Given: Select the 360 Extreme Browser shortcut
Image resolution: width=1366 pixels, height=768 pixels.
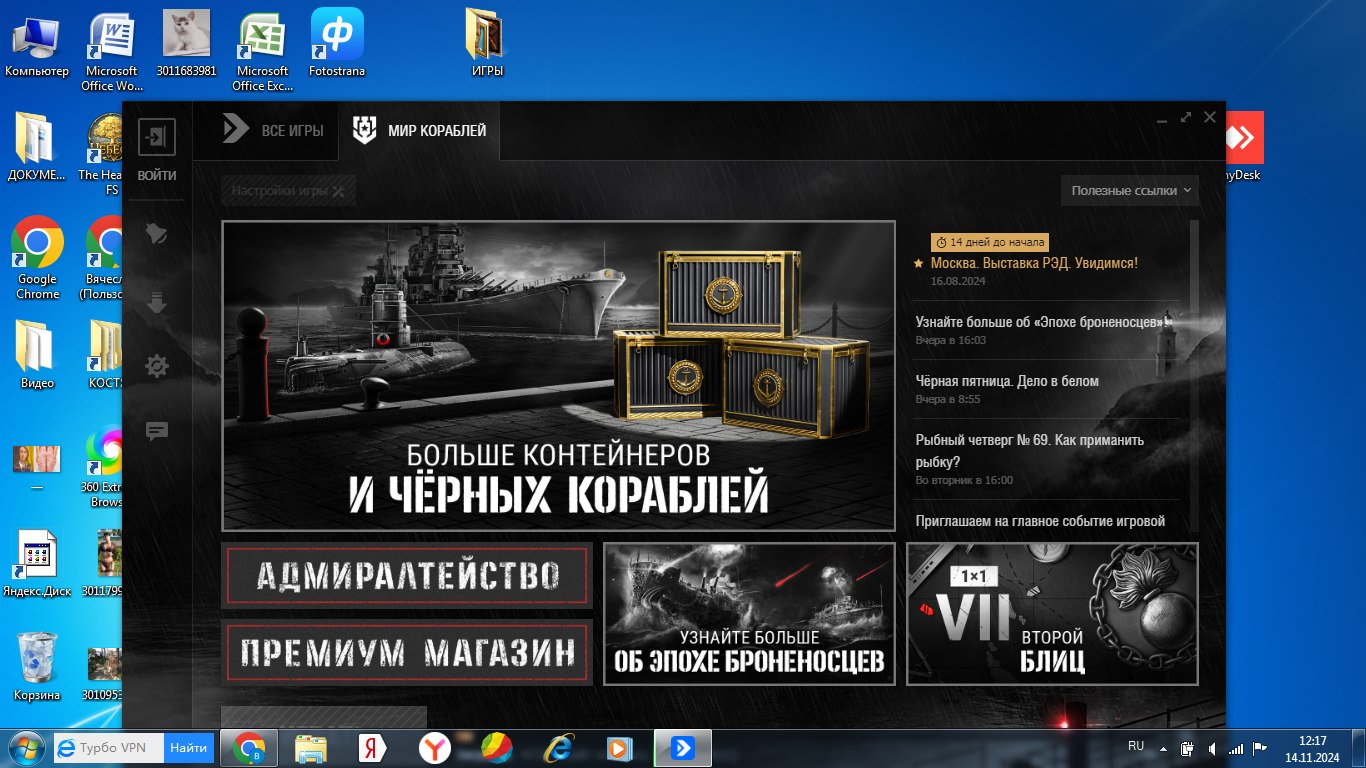Looking at the screenshot, I should [105, 467].
